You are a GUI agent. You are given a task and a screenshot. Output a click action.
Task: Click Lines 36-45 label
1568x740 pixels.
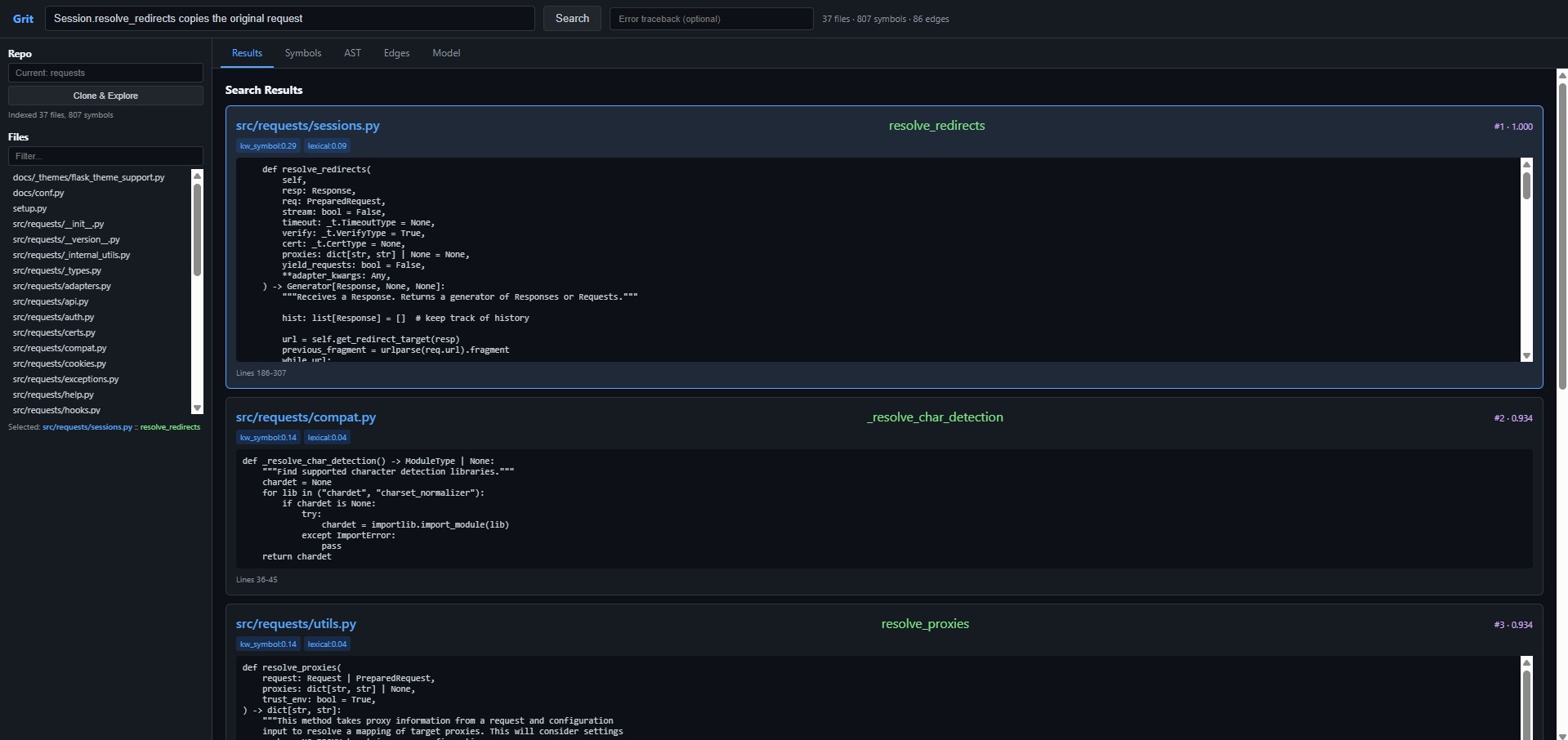(257, 580)
